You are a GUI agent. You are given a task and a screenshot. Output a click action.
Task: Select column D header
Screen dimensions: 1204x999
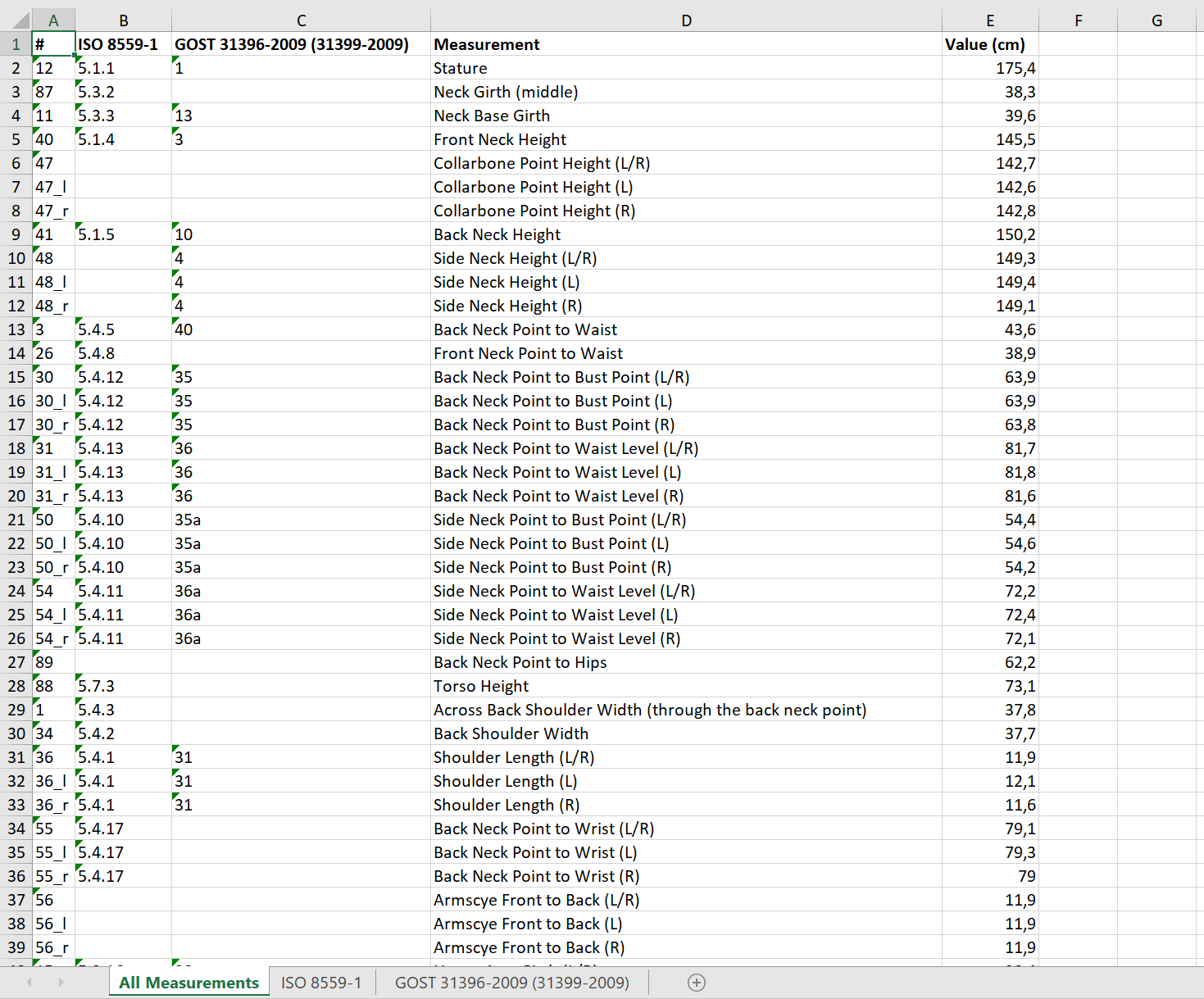point(686,20)
